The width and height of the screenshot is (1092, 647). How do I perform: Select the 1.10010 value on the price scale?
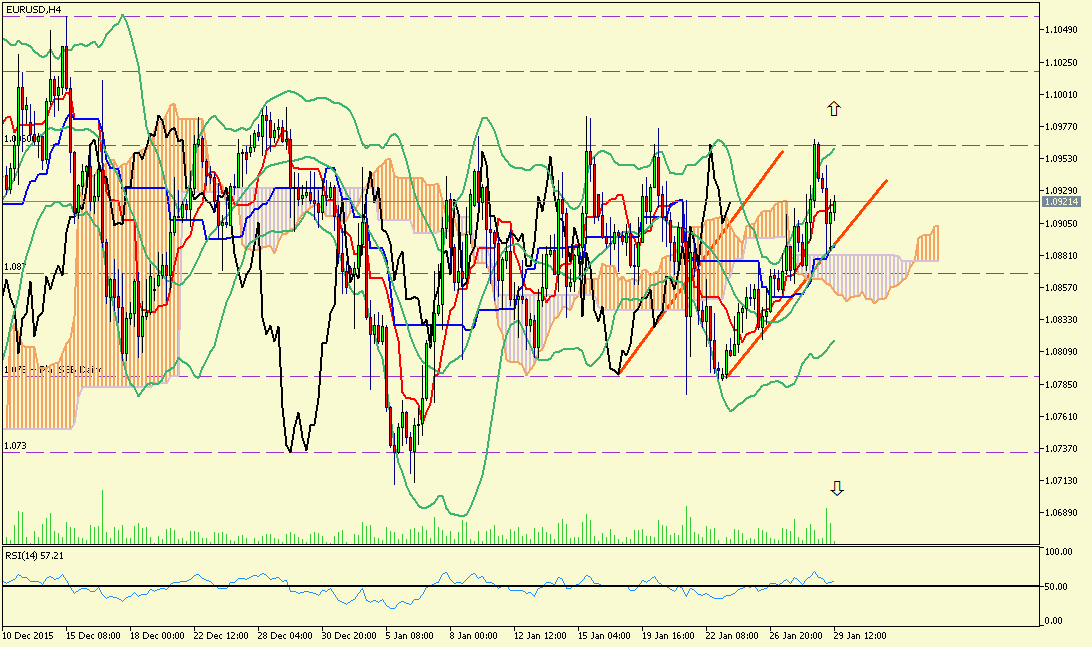(1060, 95)
